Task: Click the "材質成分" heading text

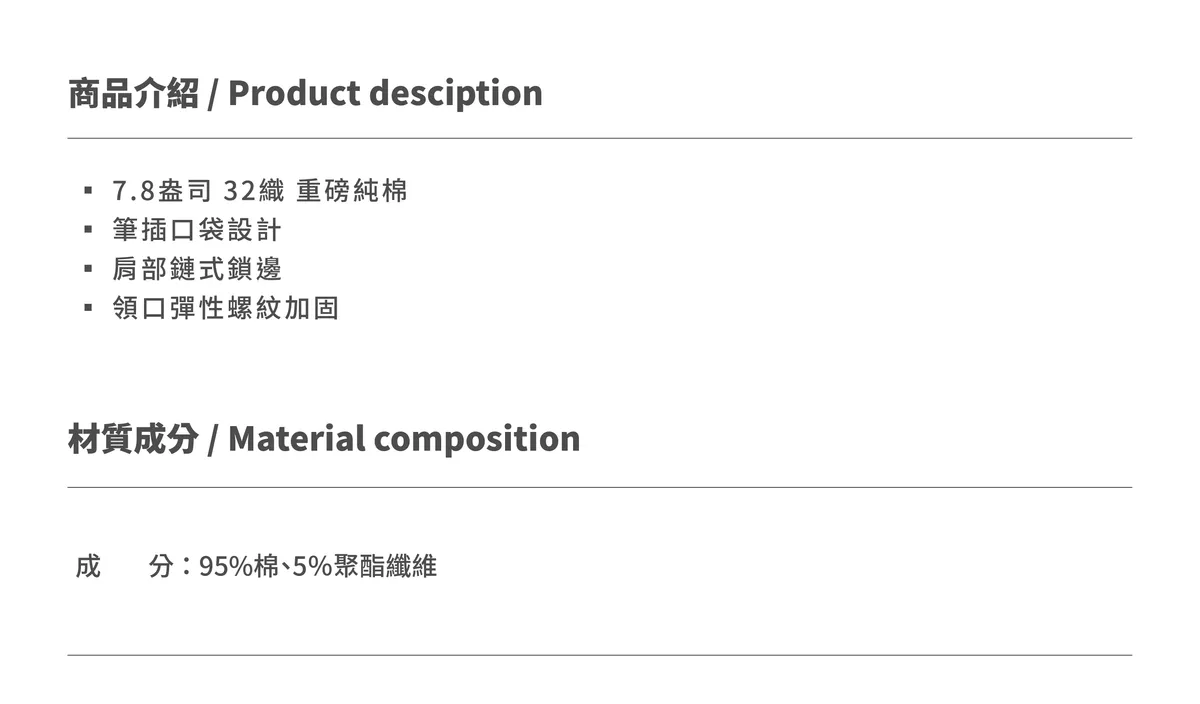Action: 133,439
